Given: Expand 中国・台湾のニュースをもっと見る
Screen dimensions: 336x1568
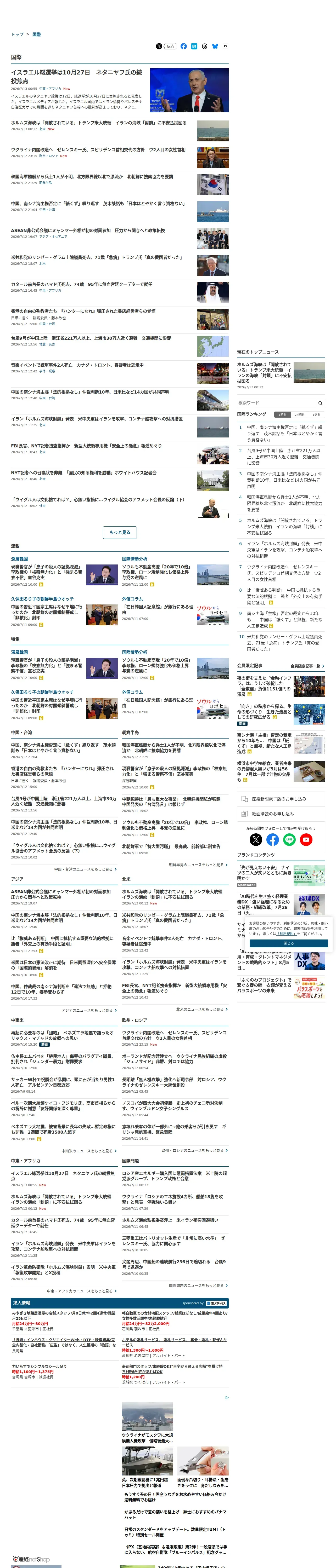Looking at the screenshot, I should pos(85,869).
